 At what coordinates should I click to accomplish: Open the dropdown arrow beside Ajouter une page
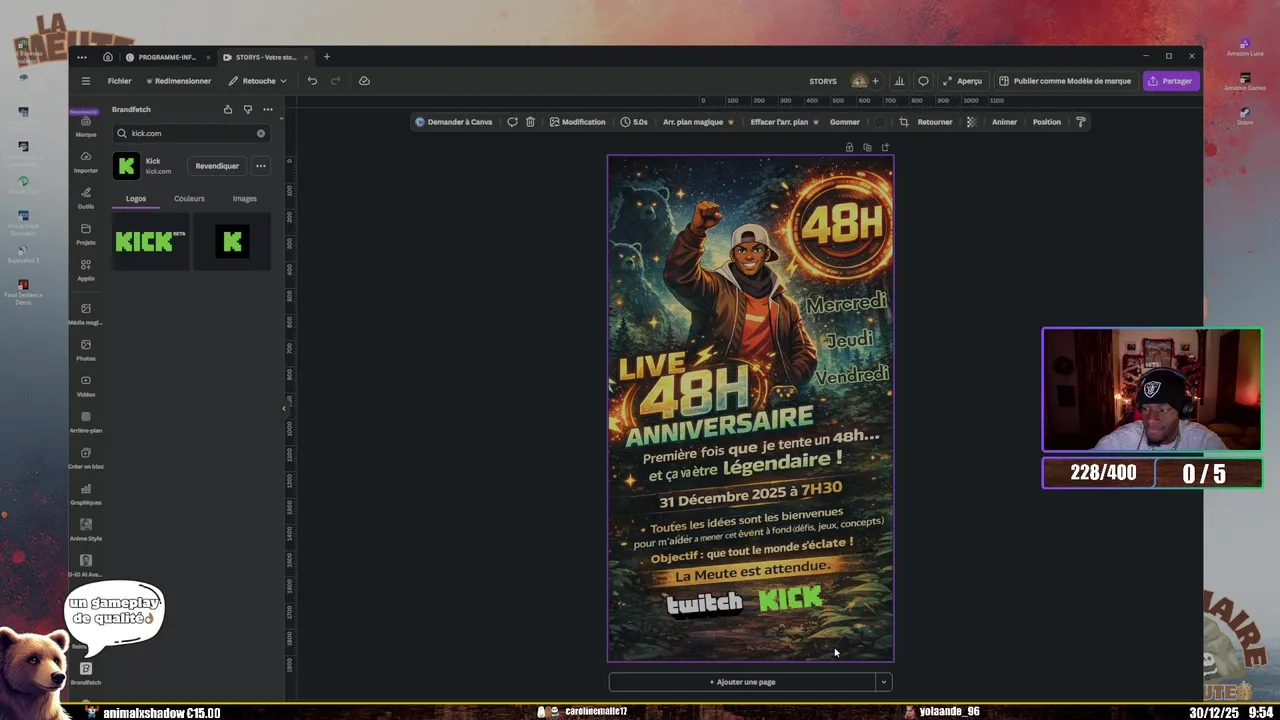coord(883,682)
